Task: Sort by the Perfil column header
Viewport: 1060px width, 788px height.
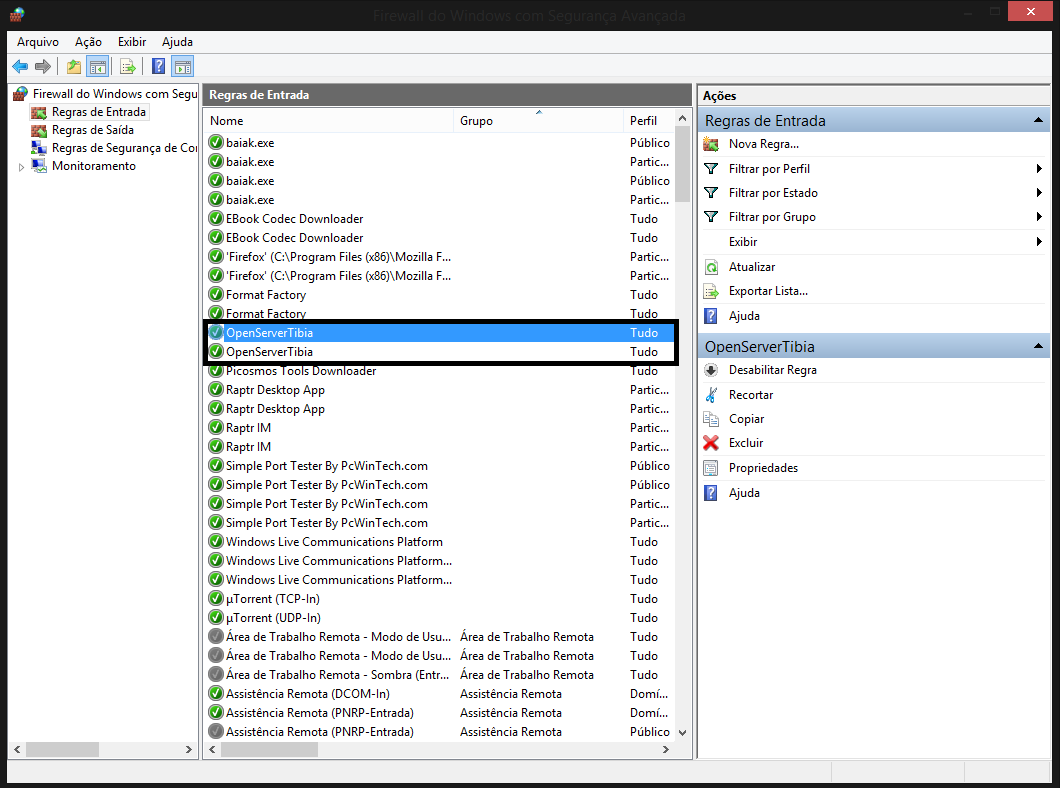Action: click(x=649, y=120)
